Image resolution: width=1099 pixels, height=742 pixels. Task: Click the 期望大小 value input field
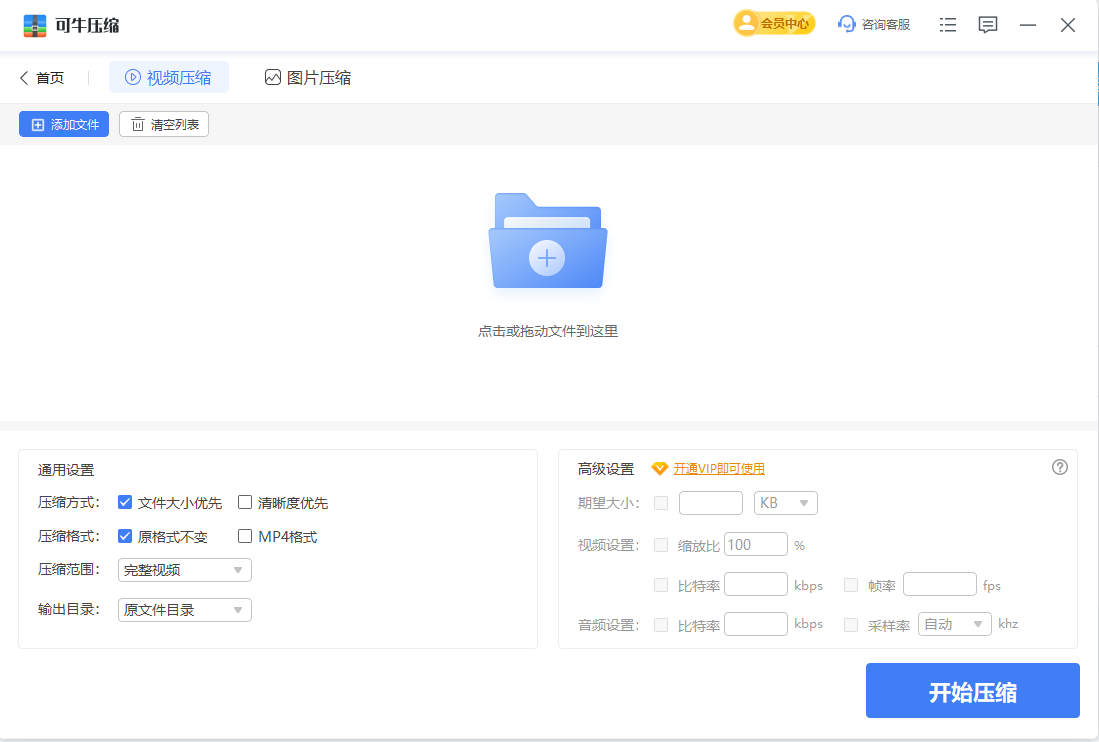711,503
